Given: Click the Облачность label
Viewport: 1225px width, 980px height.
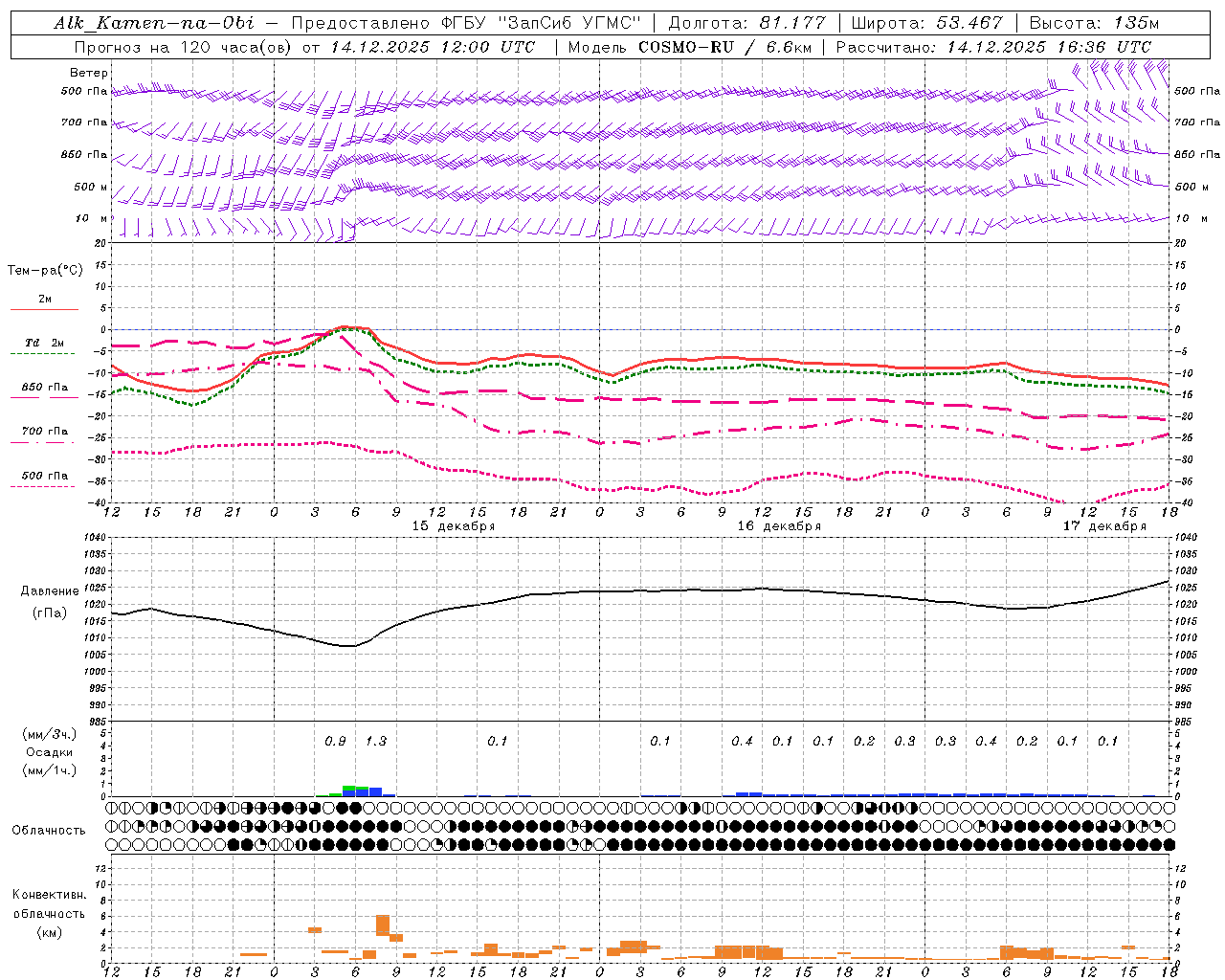Looking at the screenshot, I should [49, 831].
